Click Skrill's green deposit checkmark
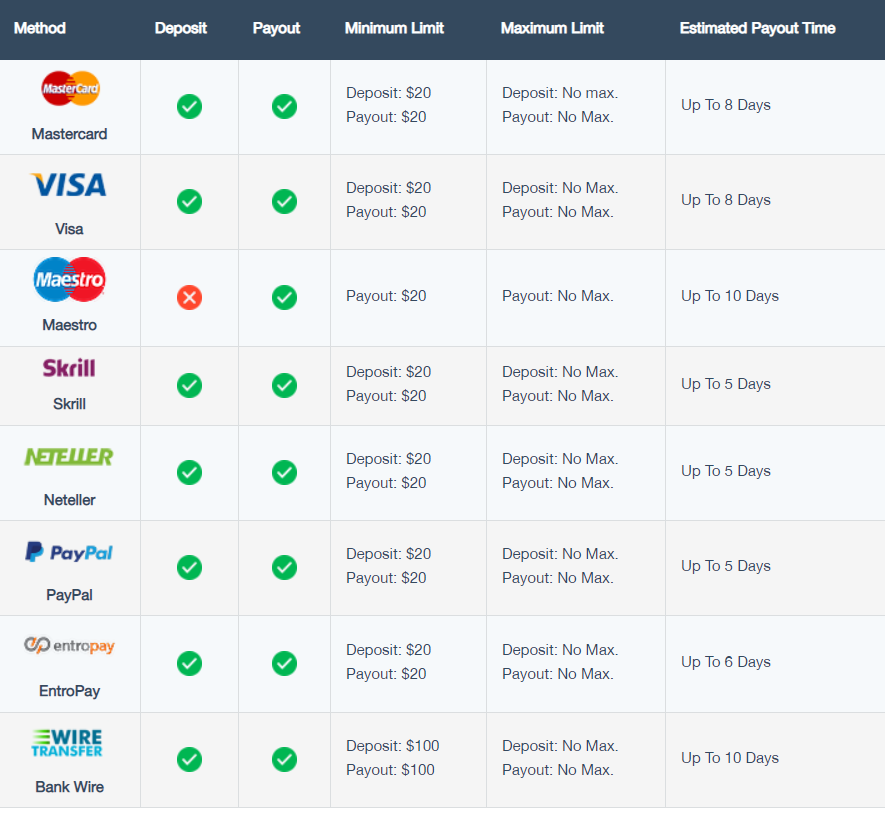 (190, 386)
